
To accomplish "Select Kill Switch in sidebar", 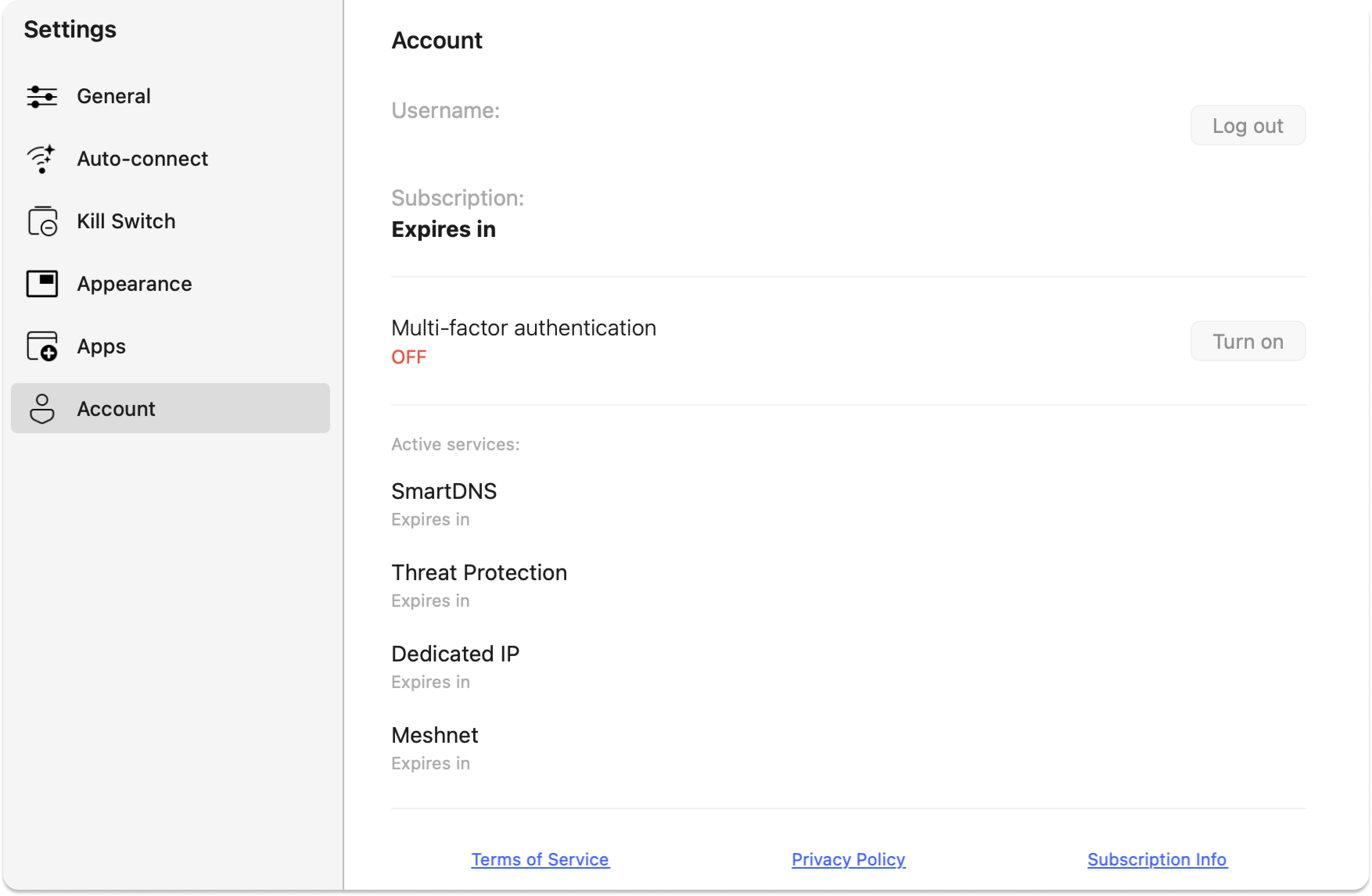I will [x=126, y=221].
